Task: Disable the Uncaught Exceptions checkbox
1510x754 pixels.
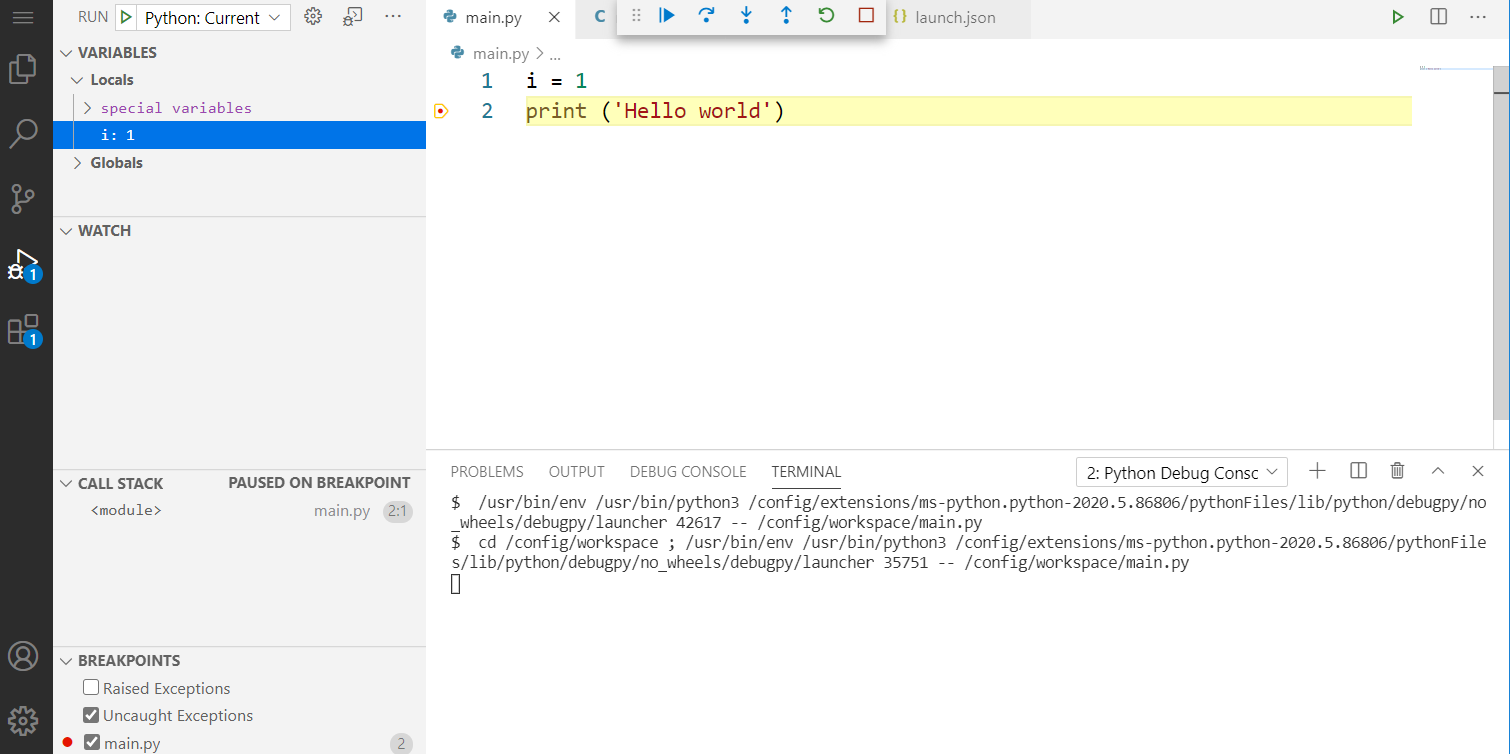Action: [x=91, y=715]
